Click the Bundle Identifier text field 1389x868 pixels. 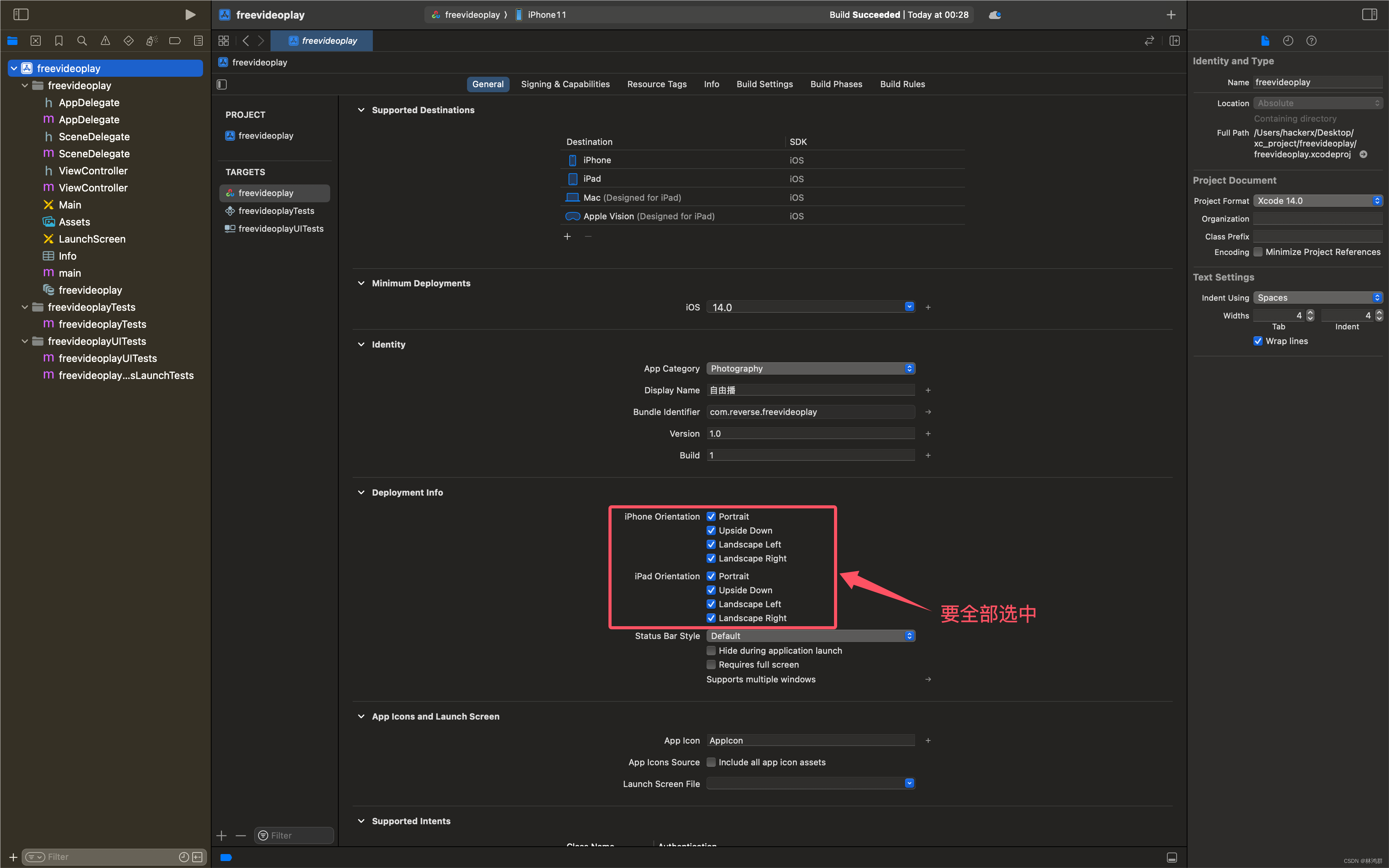pos(810,412)
